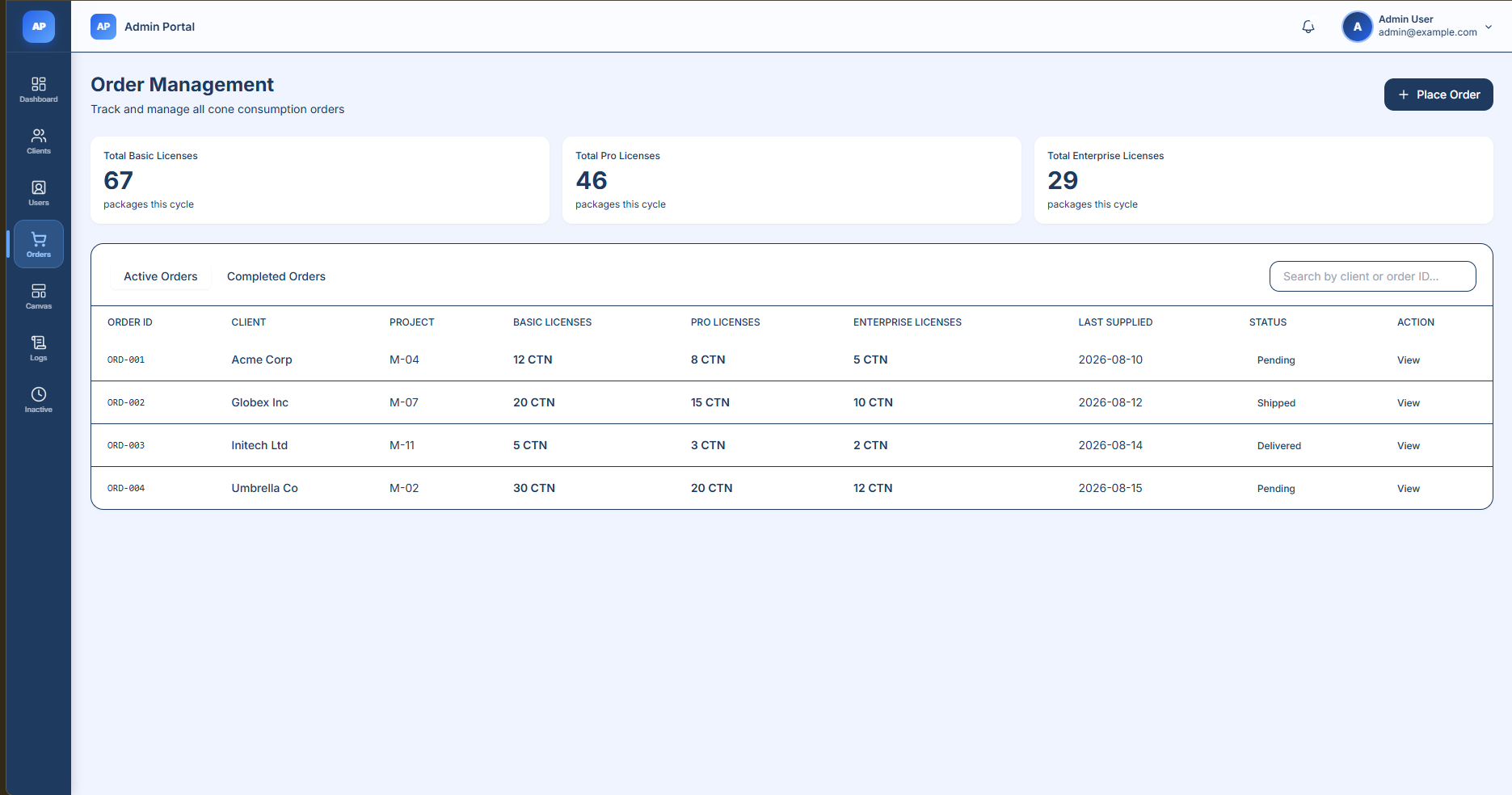Open the Dashboard sidebar icon
The image size is (1512, 795).
39,89
